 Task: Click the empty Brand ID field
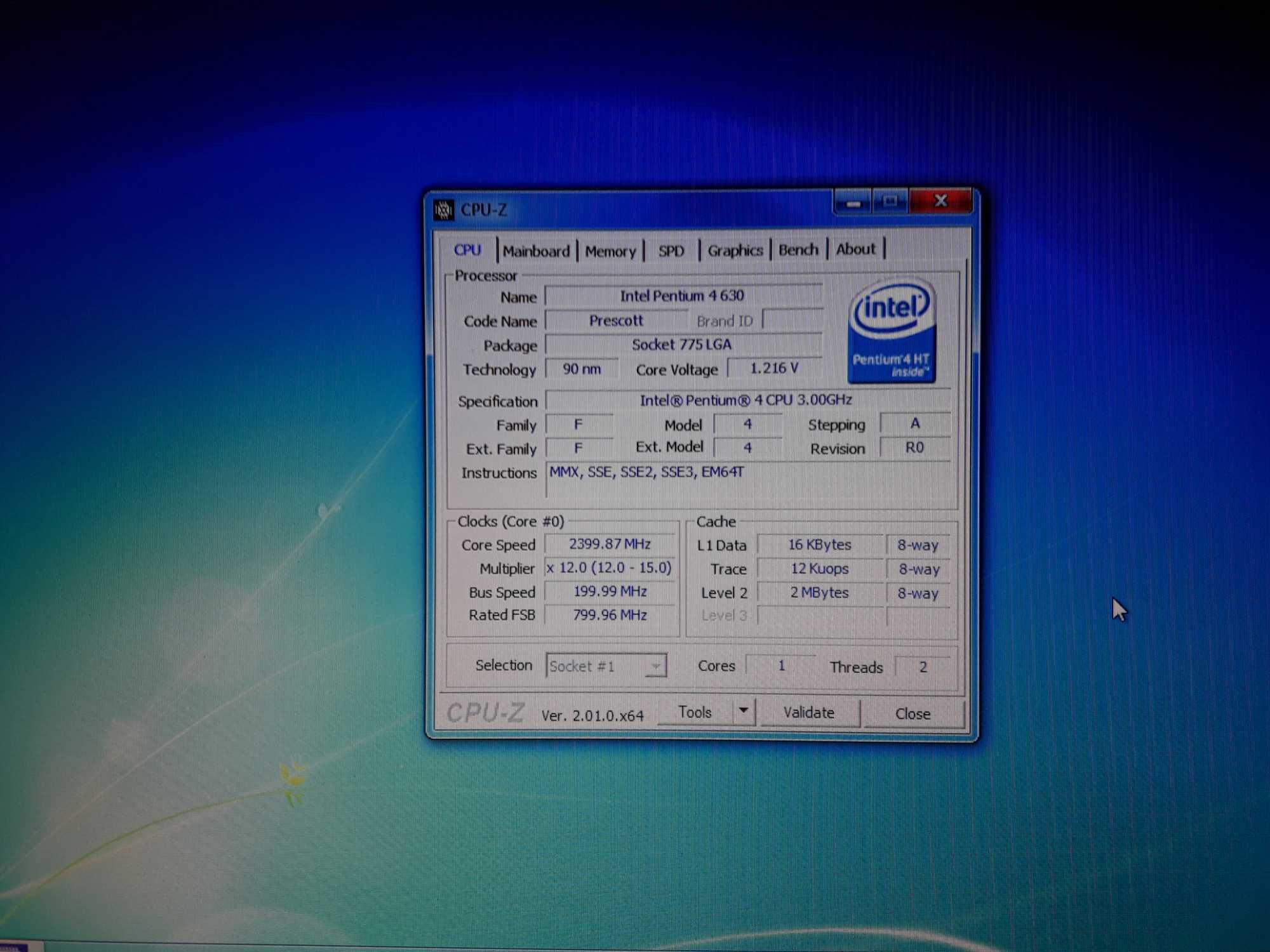coord(792,319)
